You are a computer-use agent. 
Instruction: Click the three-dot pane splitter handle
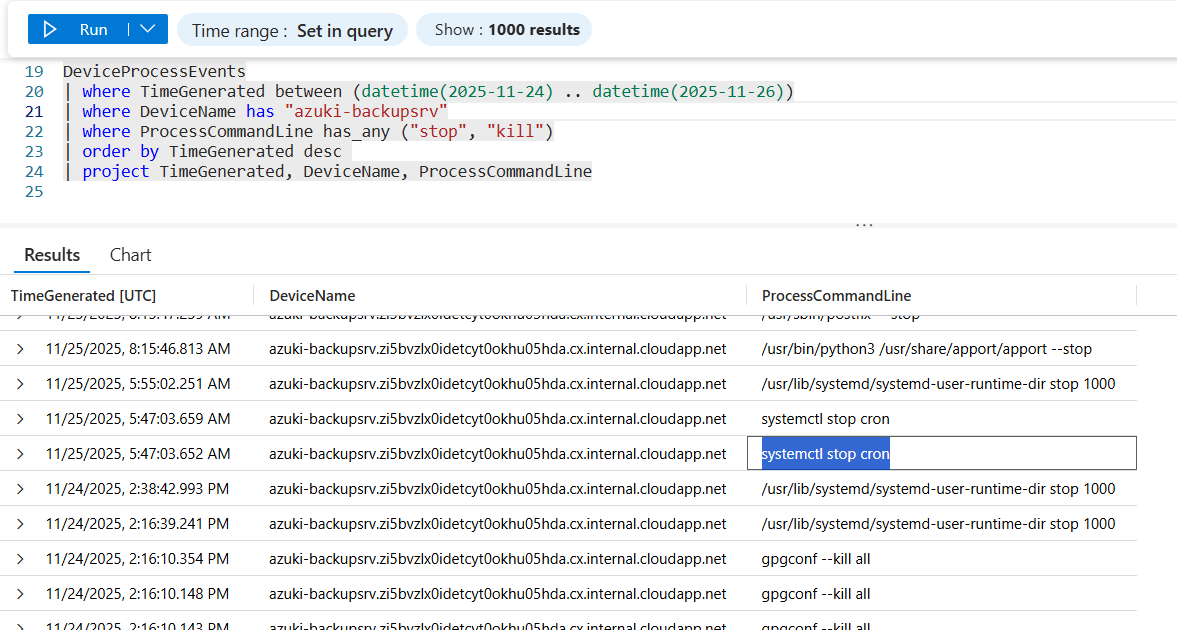[864, 225]
